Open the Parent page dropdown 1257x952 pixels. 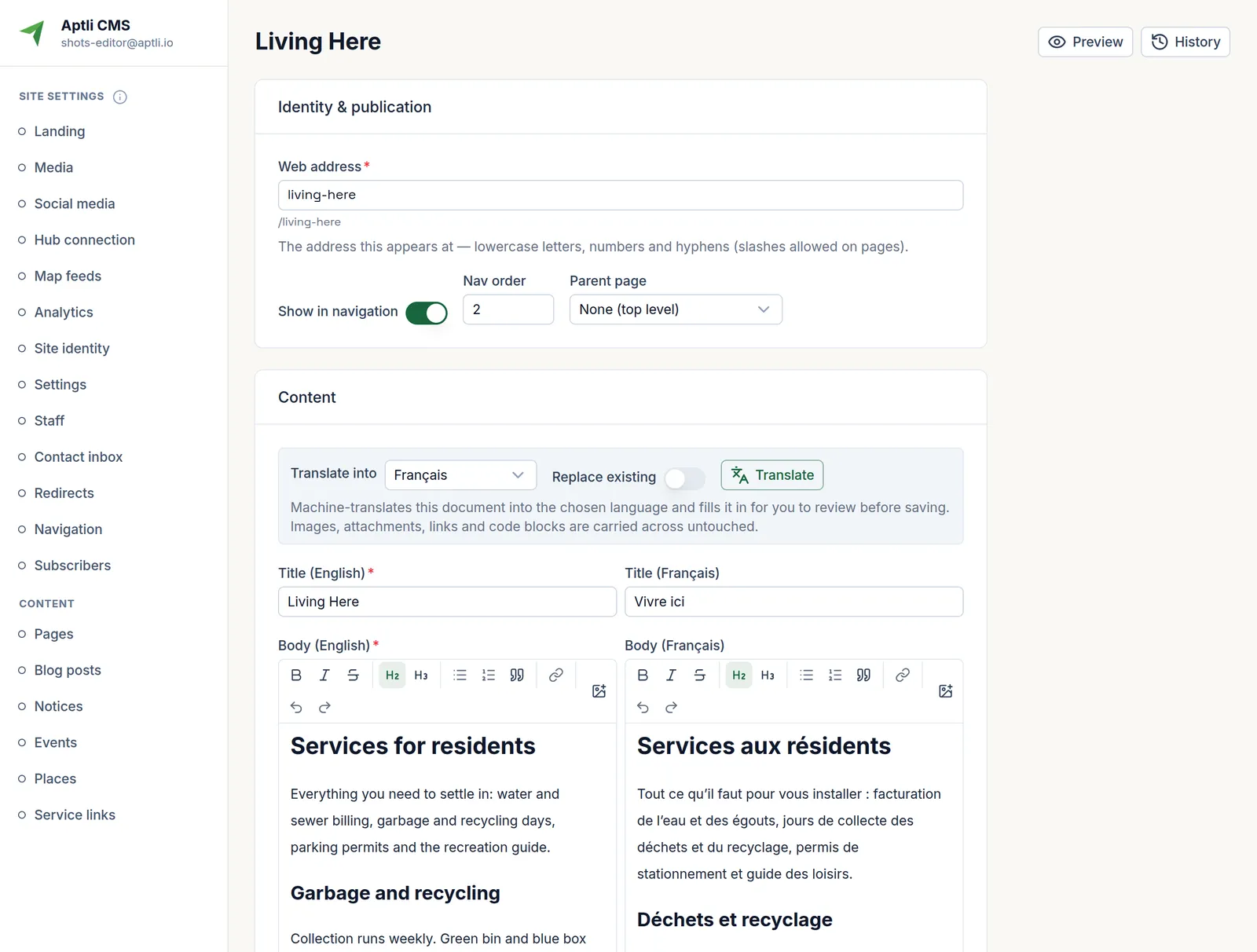point(676,309)
